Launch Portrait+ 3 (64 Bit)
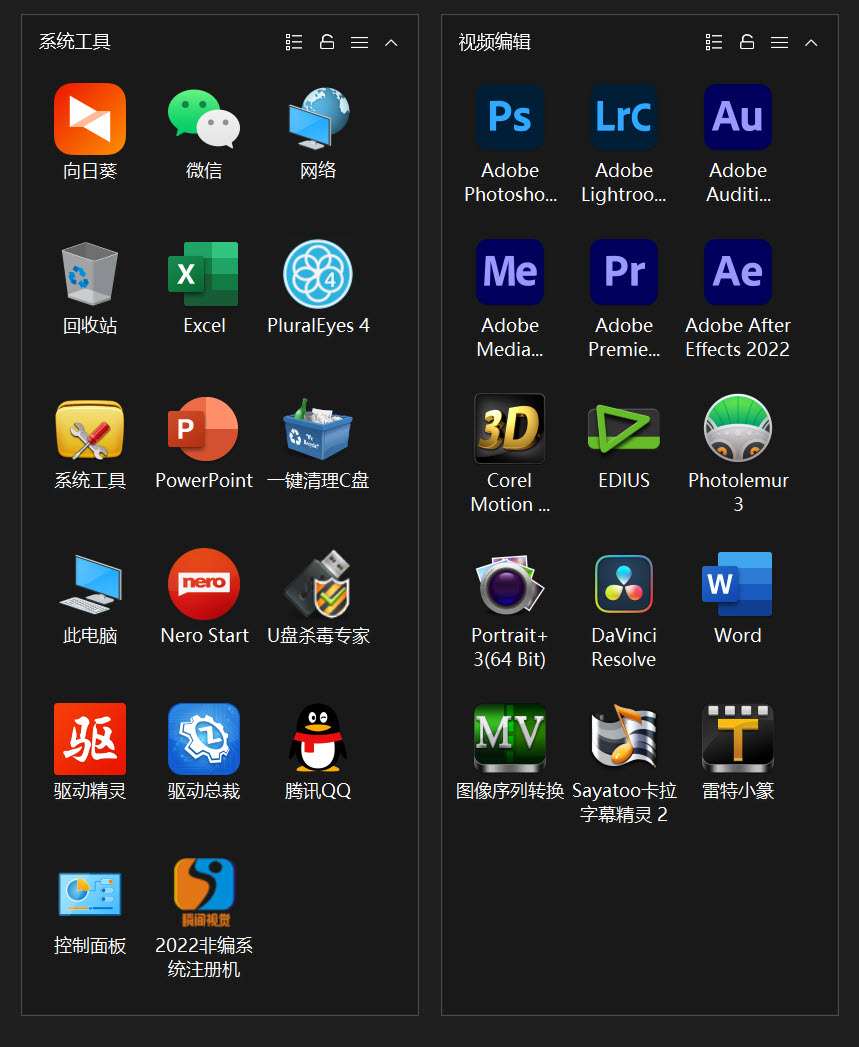 tap(510, 584)
